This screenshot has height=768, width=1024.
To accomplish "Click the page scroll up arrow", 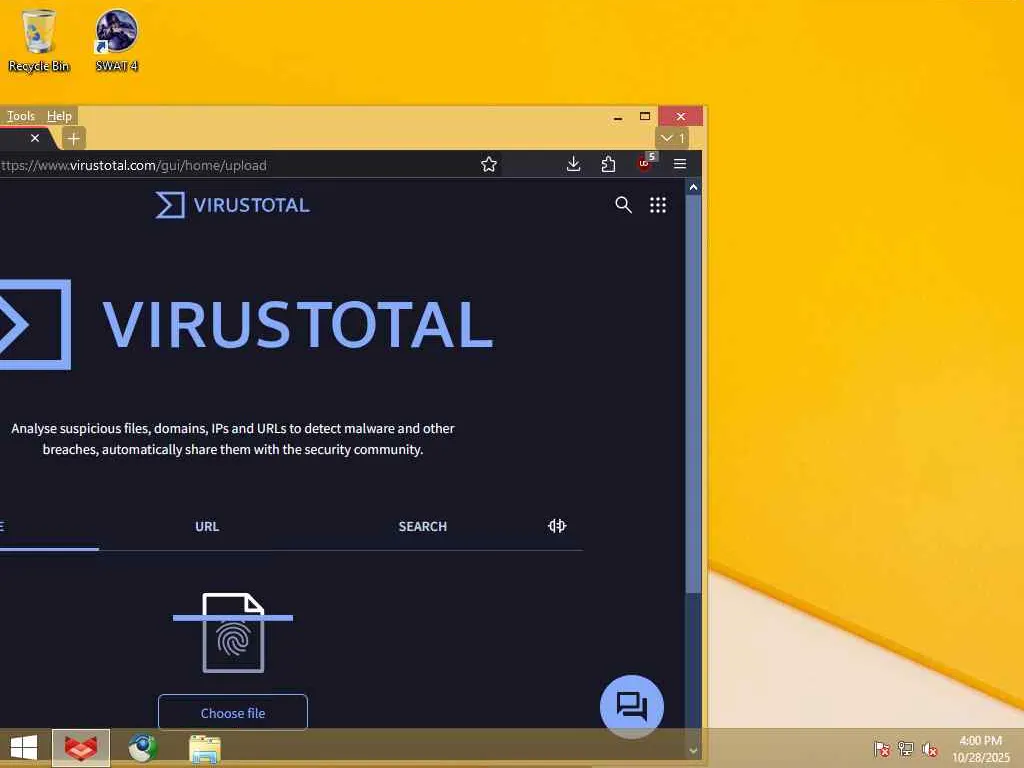I will tap(694, 187).
